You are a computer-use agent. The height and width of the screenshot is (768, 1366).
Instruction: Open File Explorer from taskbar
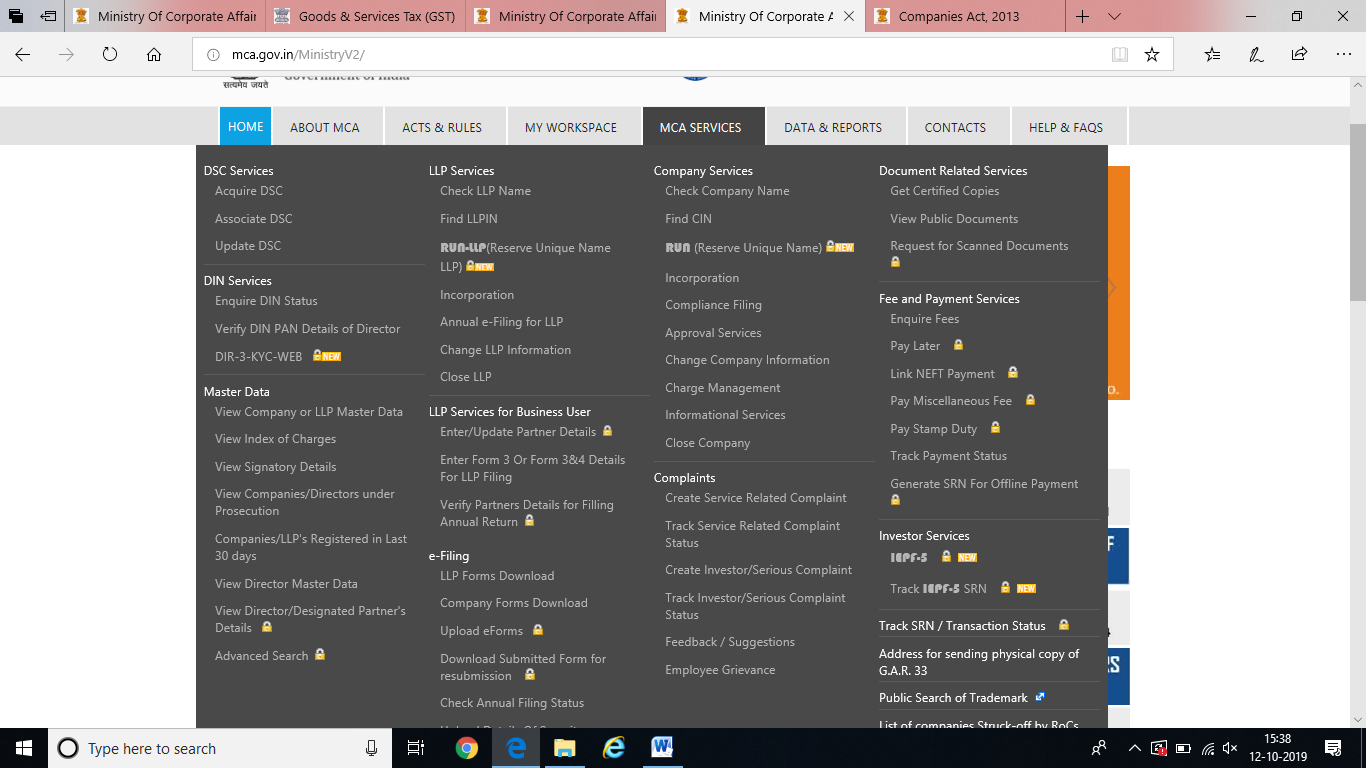[x=564, y=748]
